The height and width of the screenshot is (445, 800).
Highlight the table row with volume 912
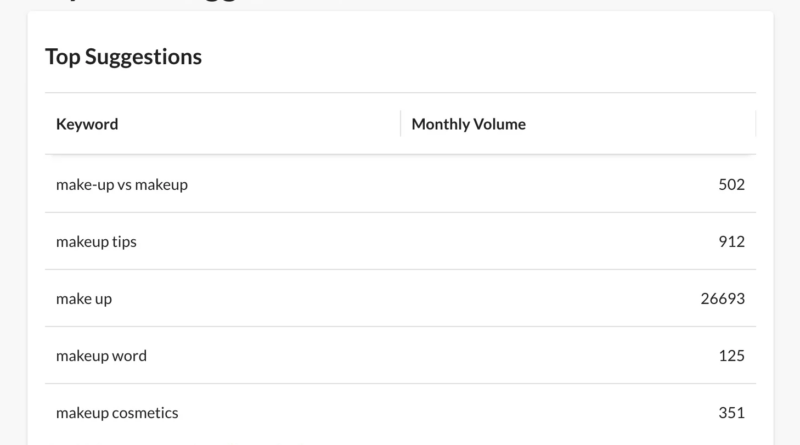point(400,241)
